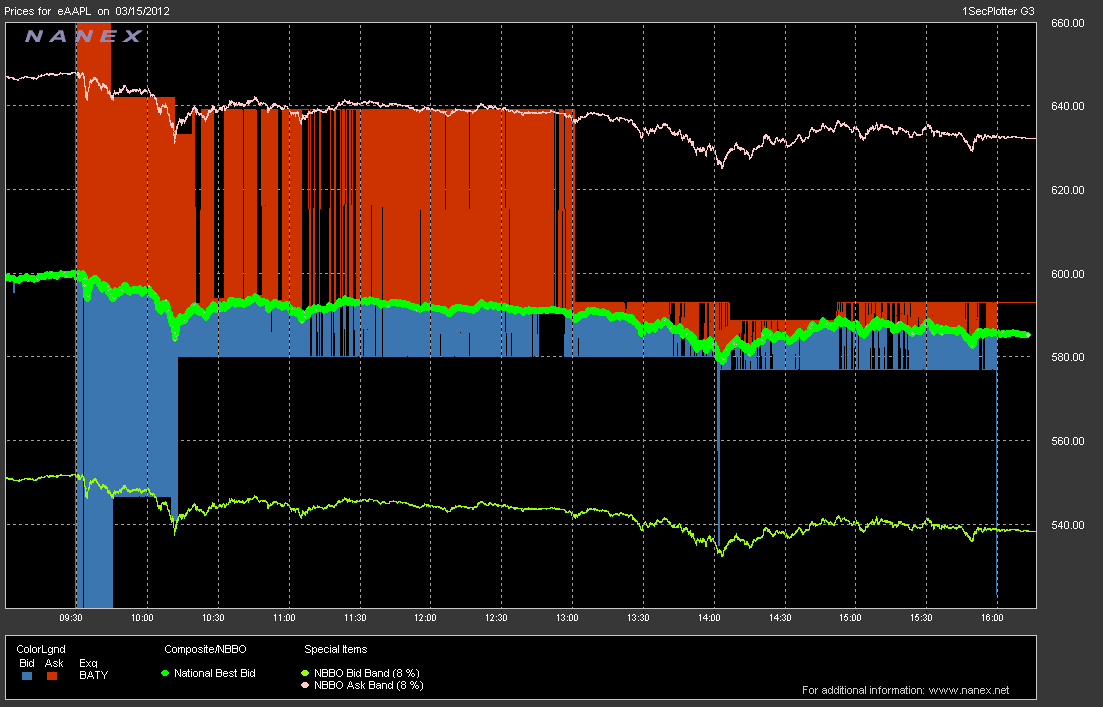Click the 14:30 time axis label

coord(779,618)
